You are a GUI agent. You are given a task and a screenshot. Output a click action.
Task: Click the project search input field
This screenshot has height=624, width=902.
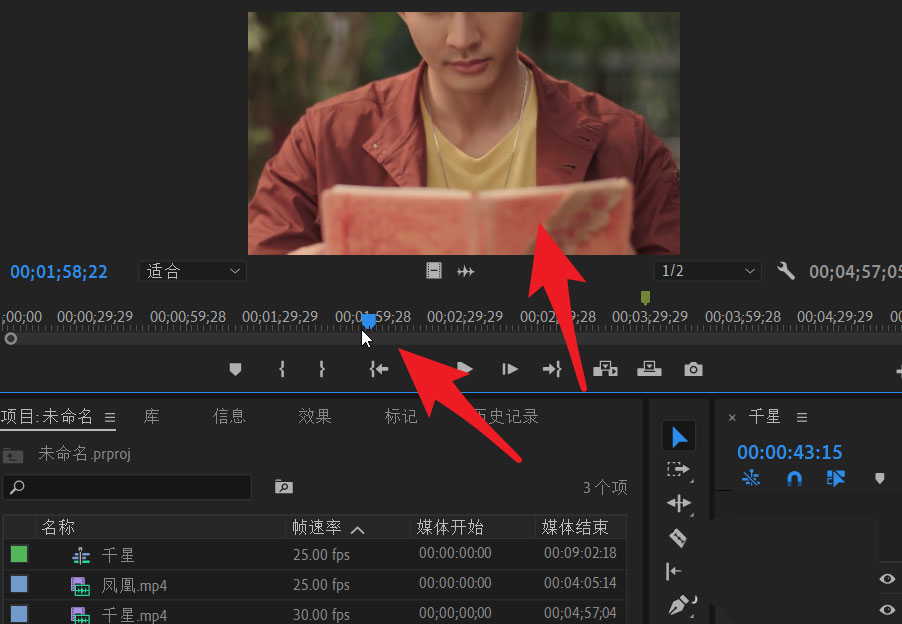[x=127, y=487]
